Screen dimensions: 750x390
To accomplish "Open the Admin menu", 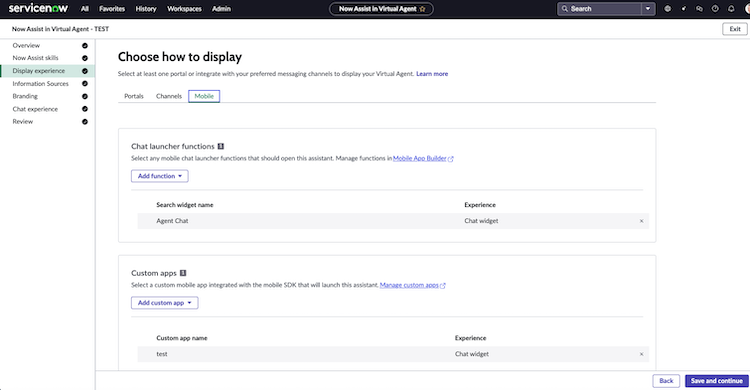I will (221, 9).
